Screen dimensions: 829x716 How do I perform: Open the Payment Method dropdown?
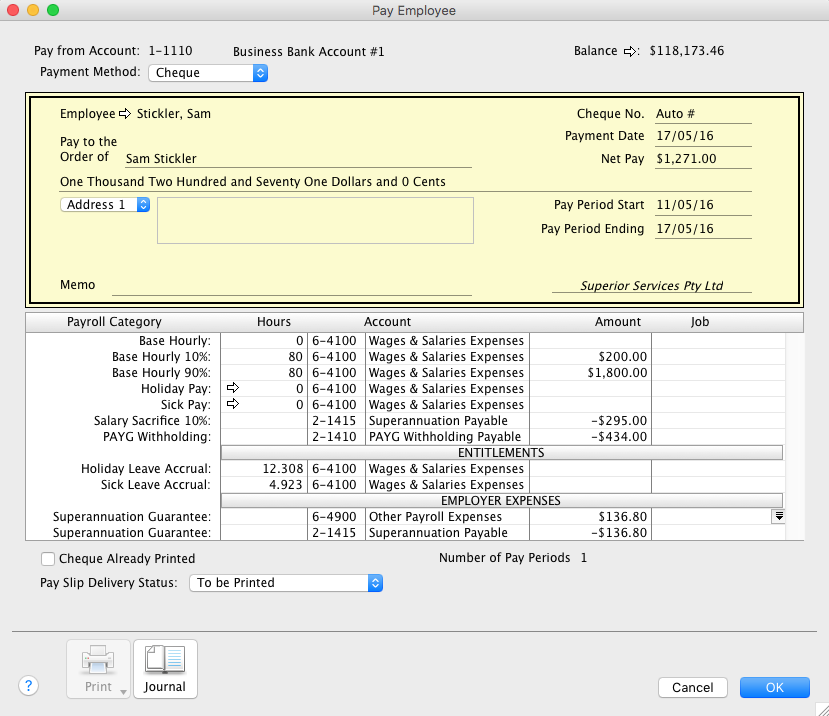tap(208, 73)
